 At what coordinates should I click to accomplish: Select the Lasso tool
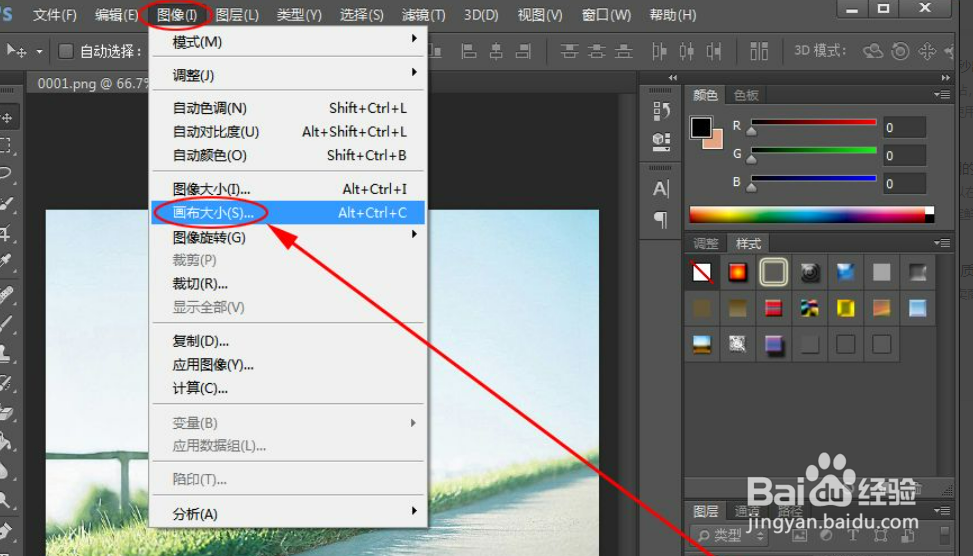(6, 173)
